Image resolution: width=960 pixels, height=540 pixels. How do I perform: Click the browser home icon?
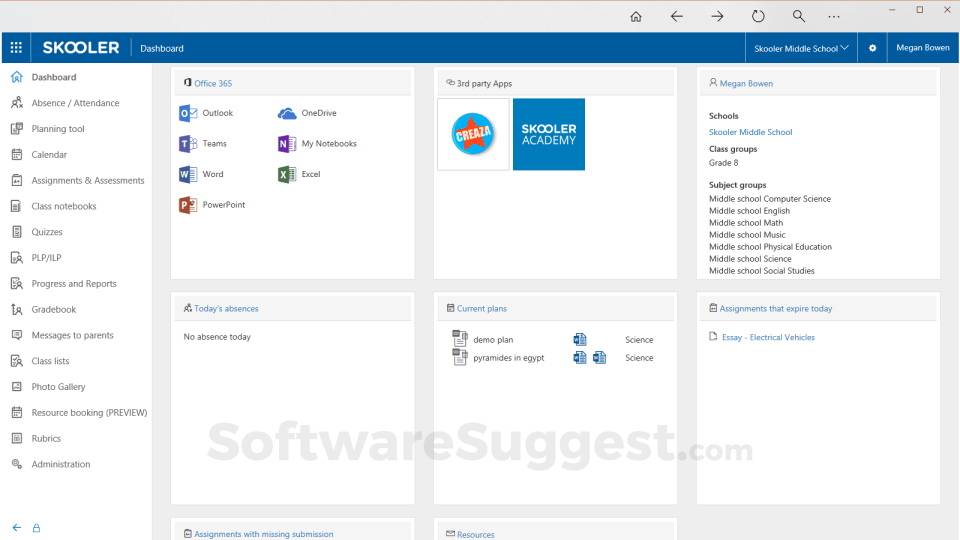pos(636,17)
